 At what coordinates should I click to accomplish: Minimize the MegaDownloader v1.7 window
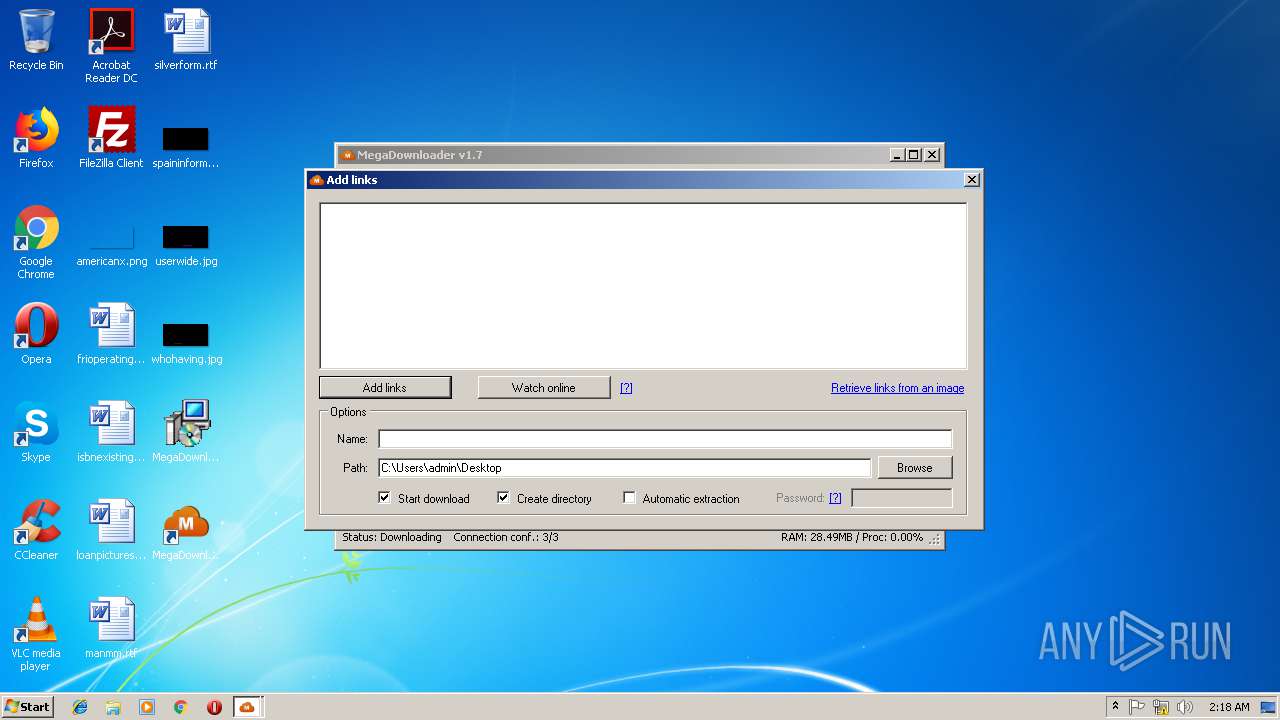897,155
